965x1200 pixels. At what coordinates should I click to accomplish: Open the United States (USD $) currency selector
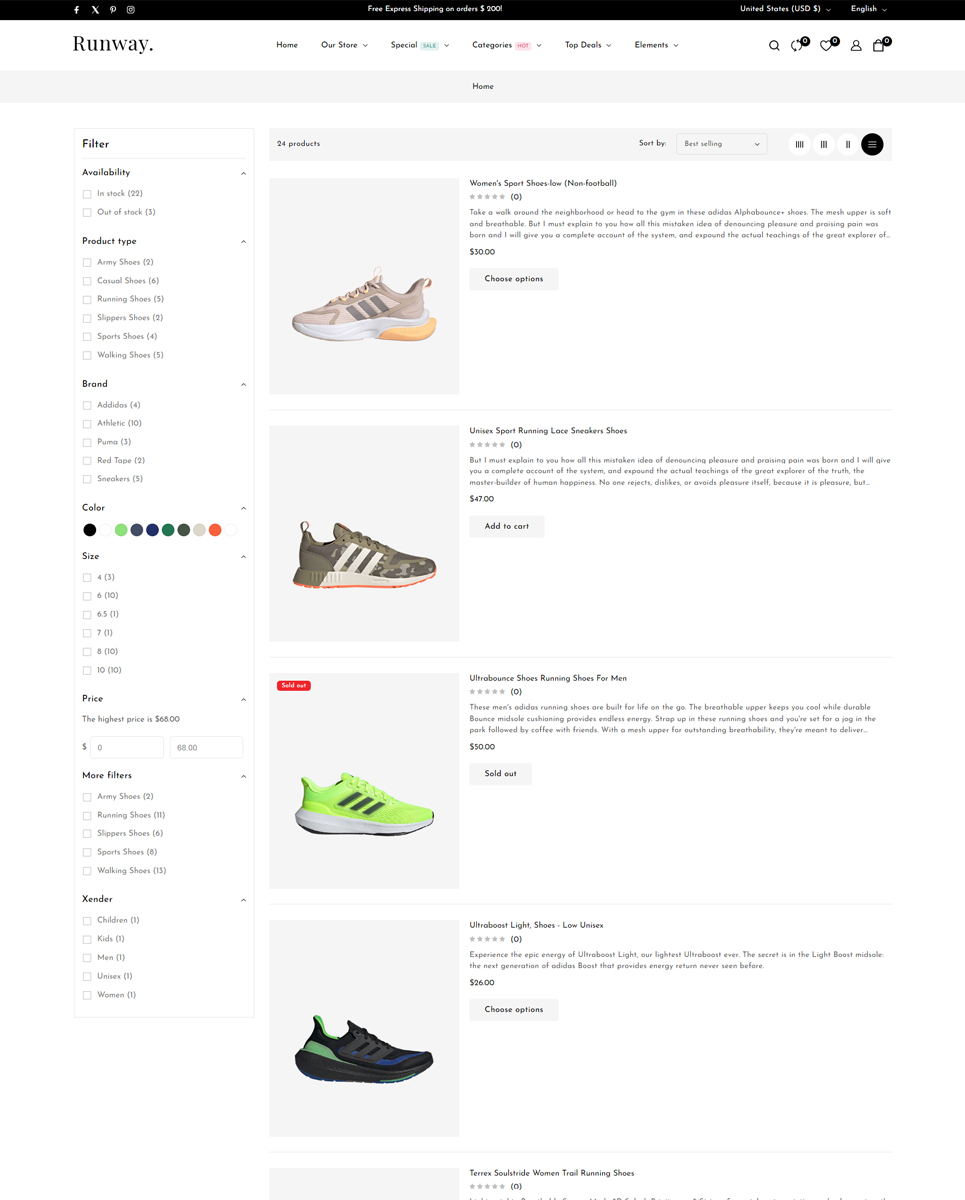(785, 9)
